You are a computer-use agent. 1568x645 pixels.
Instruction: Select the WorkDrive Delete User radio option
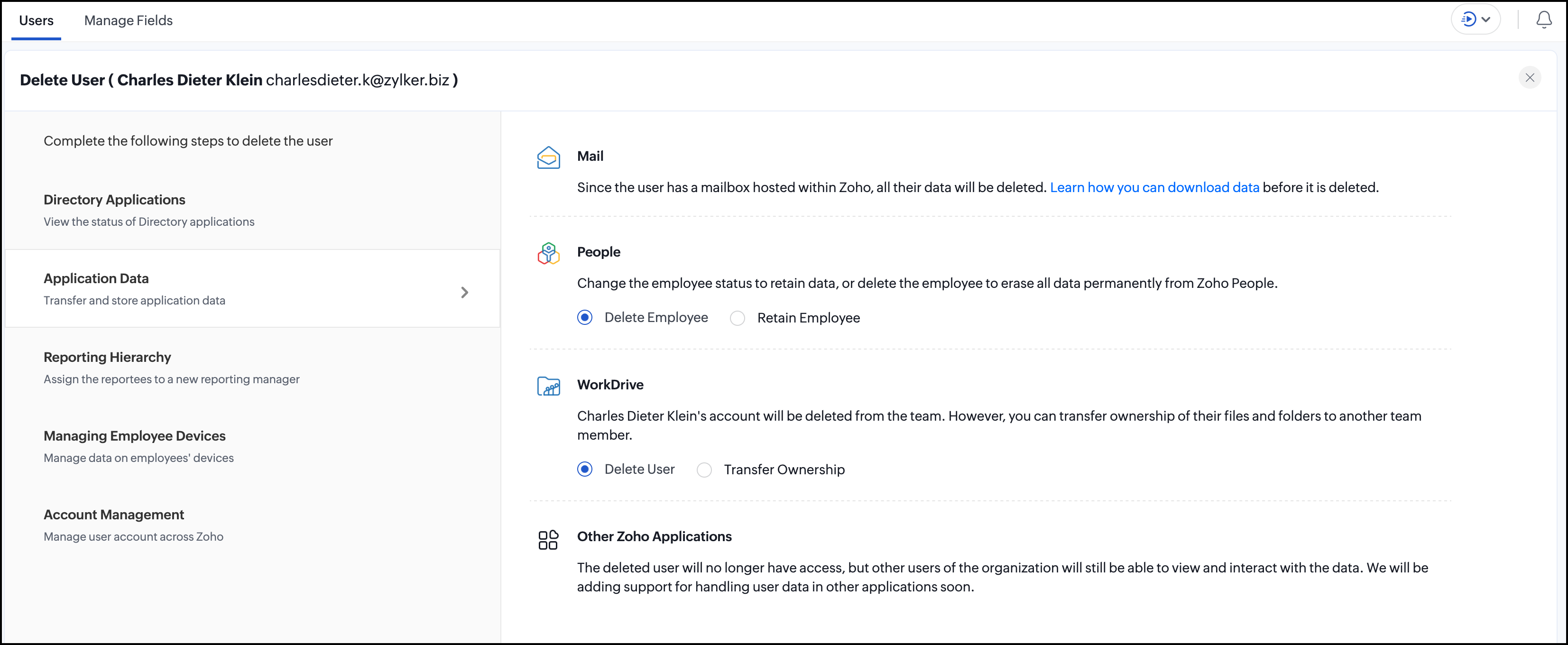pyautogui.click(x=585, y=469)
